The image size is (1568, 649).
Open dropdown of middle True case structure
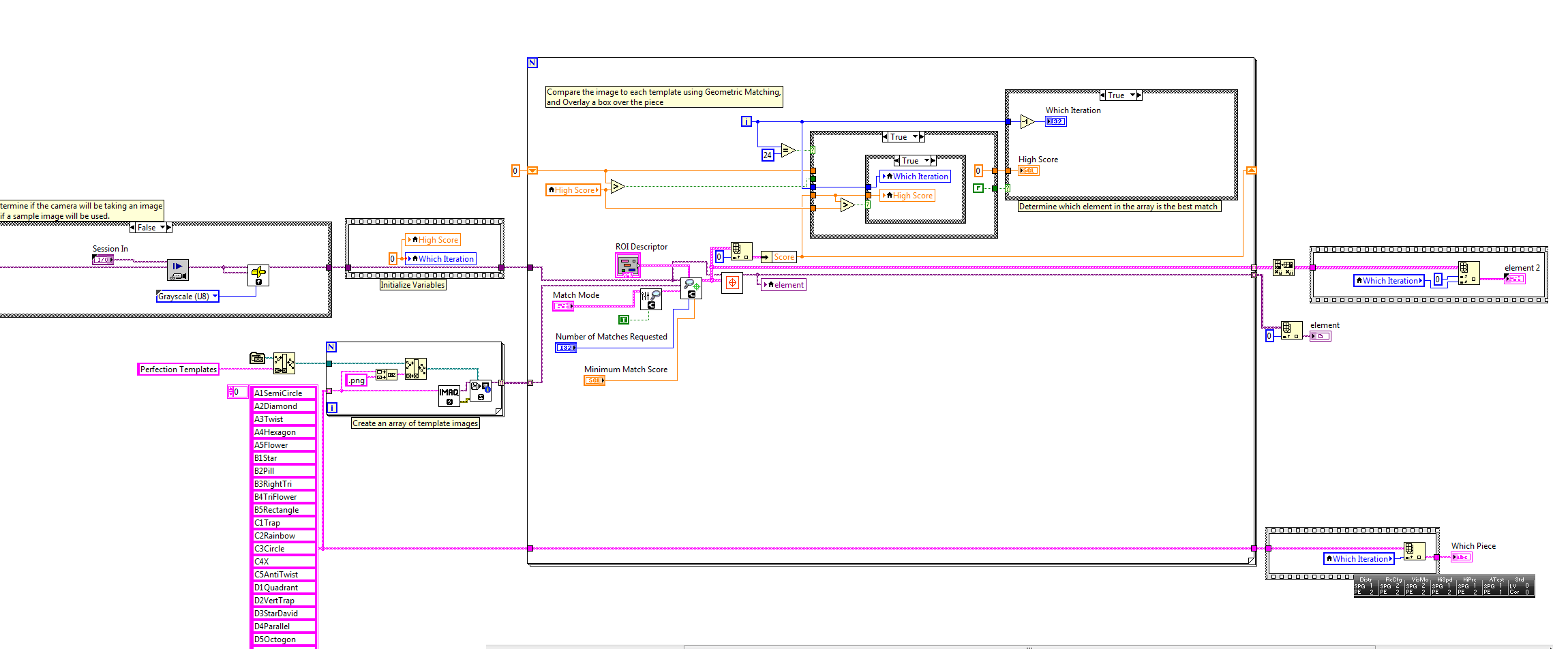pos(915,137)
